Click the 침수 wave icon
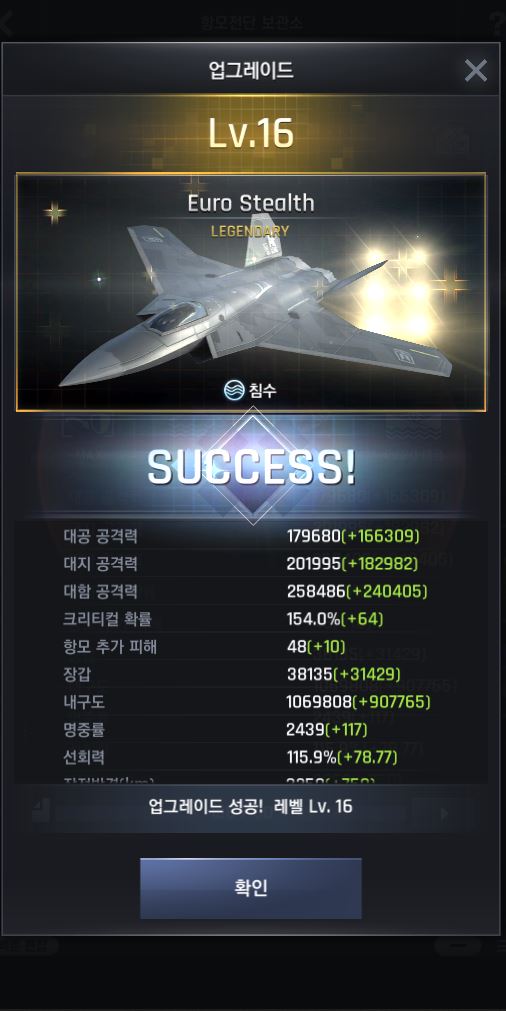Viewport: 506px width, 1011px height. pos(233,389)
